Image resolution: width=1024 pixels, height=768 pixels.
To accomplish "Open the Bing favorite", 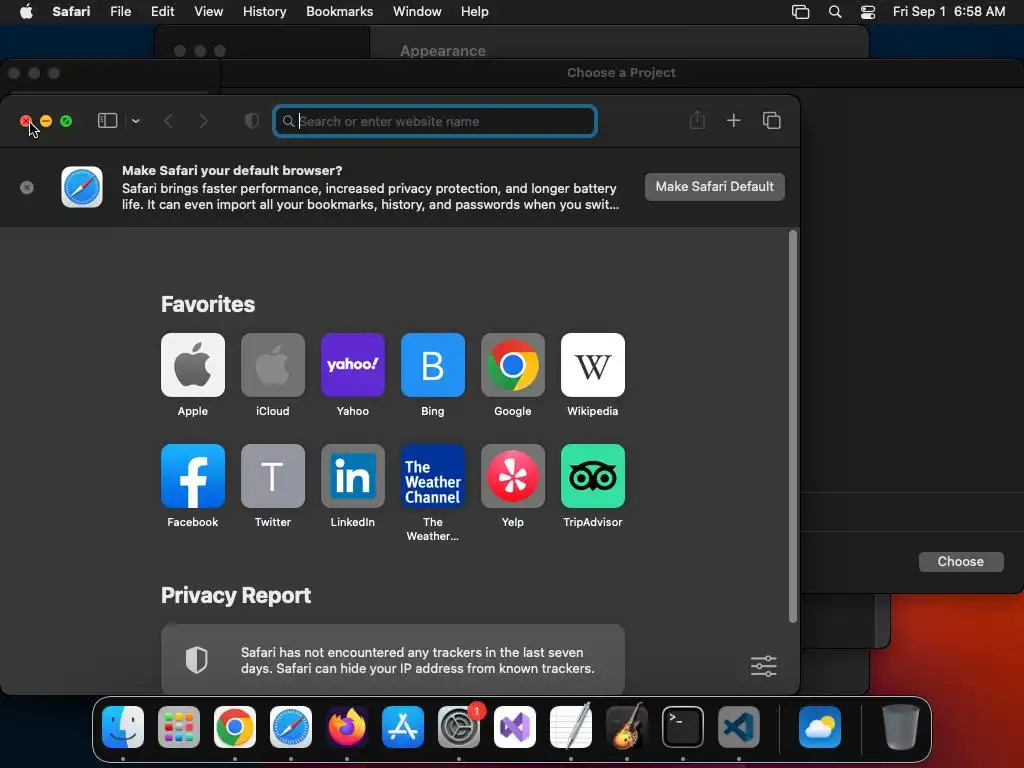I will 432,375.
